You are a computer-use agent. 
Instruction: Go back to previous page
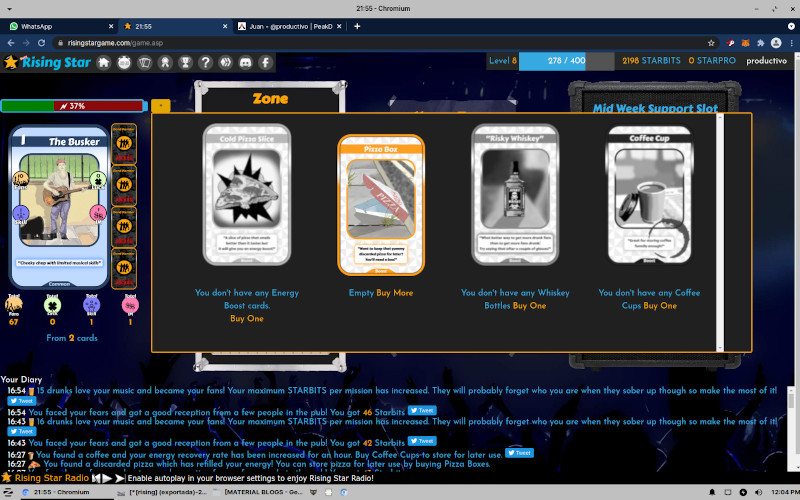click(11, 43)
